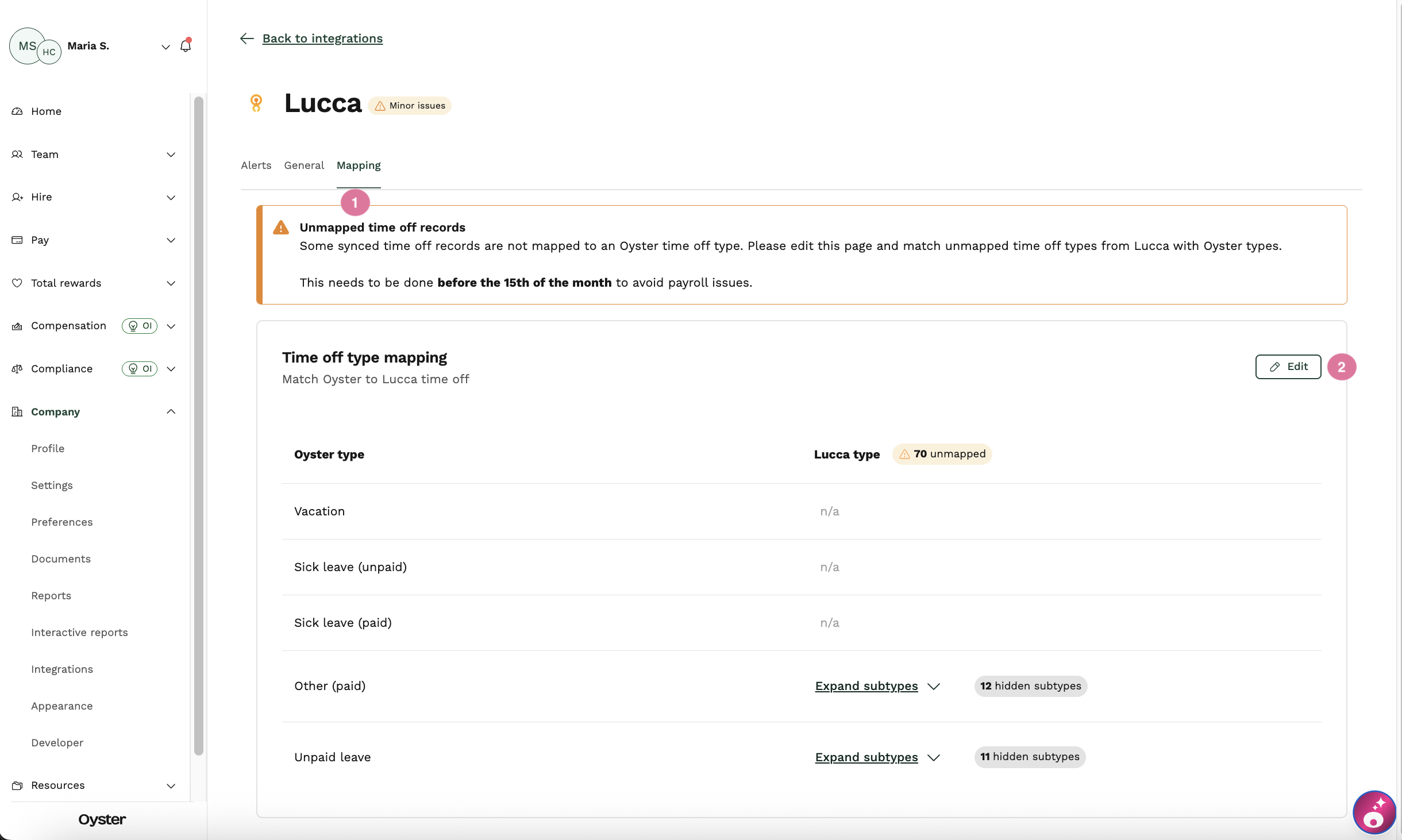
Task: Click the Total rewards heart icon
Action: coord(17,283)
